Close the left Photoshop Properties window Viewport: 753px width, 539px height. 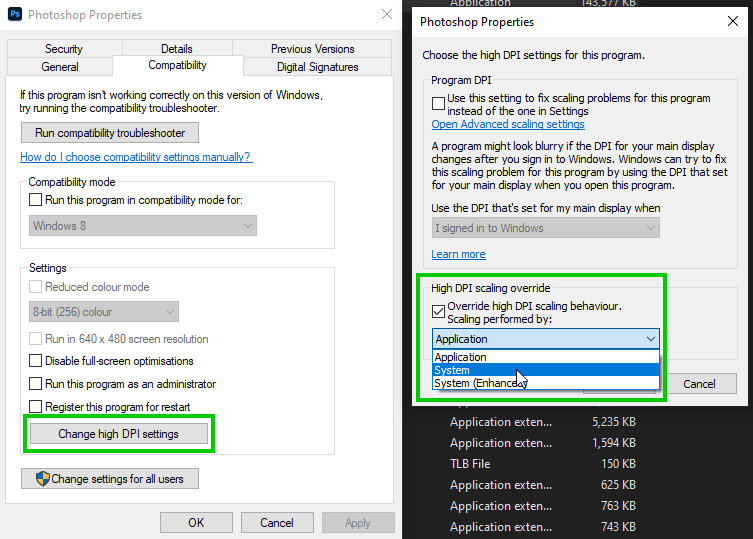click(x=387, y=14)
